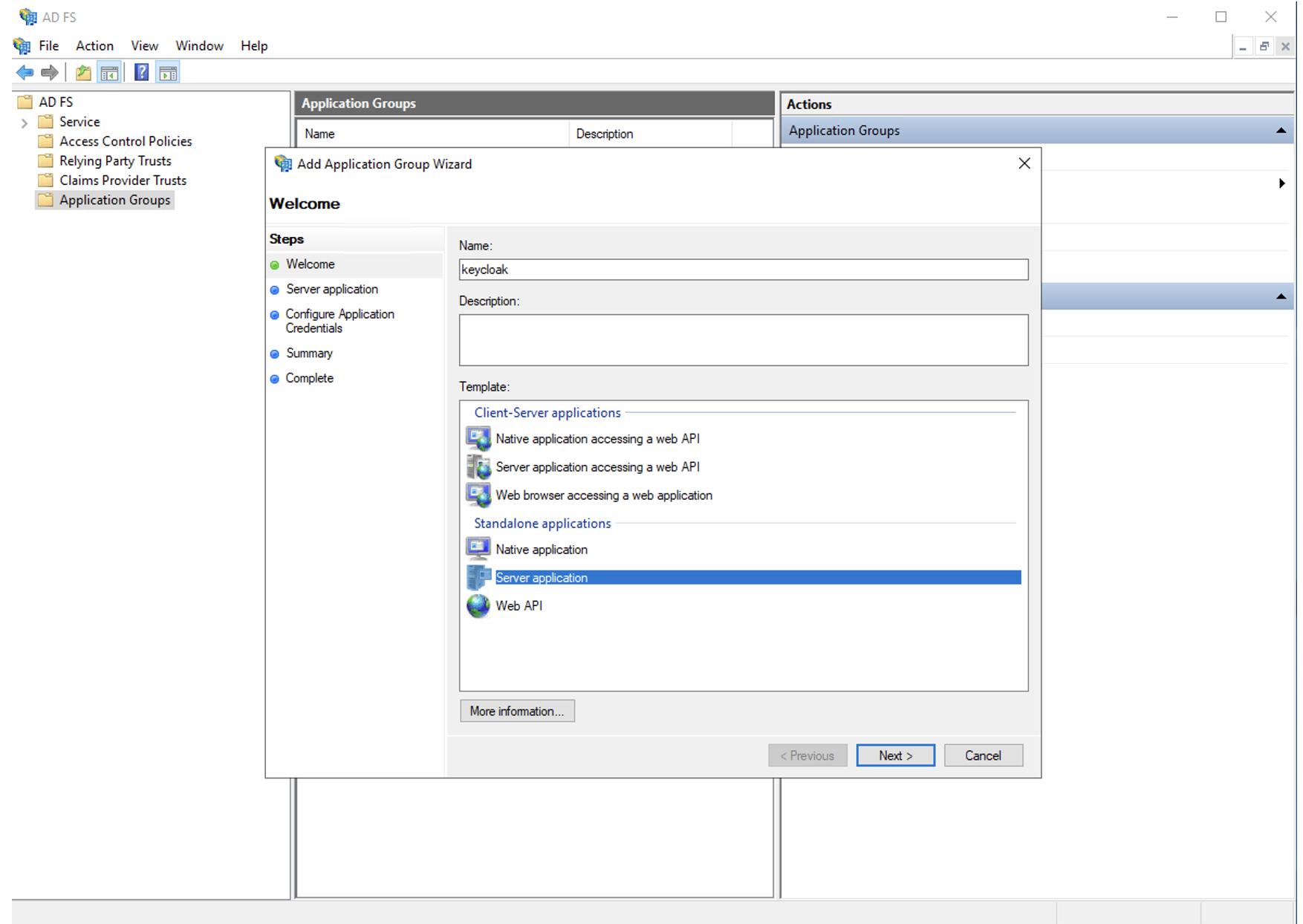
Task: Select Native application accessing a web API
Action: tap(597, 439)
